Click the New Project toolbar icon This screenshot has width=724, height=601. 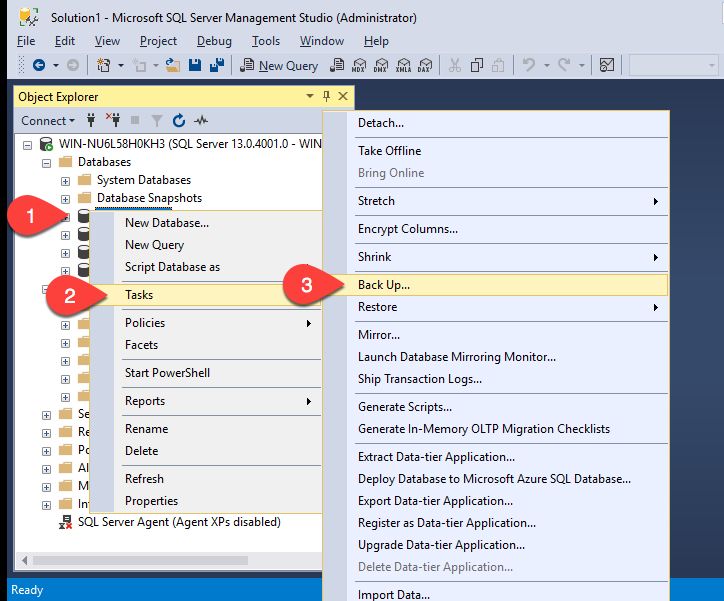(104, 65)
